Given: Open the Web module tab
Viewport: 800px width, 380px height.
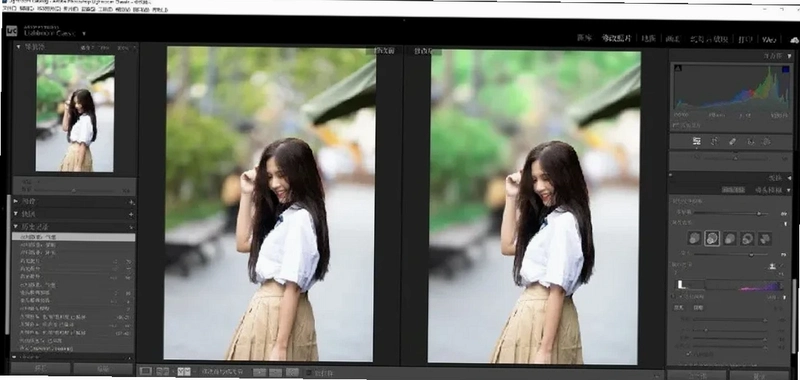Looking at the screenshot, I should [769, 39].
